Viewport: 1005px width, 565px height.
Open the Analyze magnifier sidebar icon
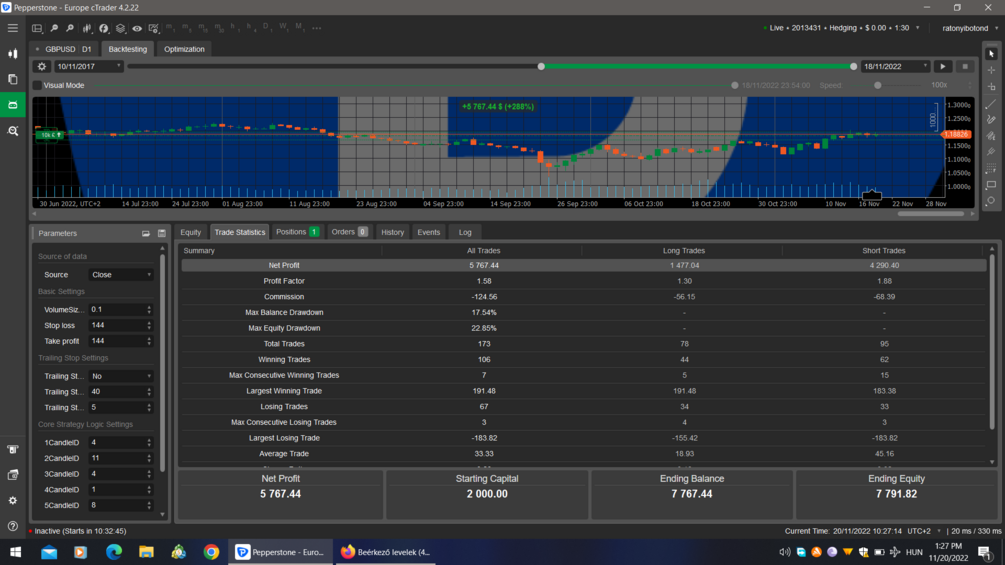pos(13,131)
